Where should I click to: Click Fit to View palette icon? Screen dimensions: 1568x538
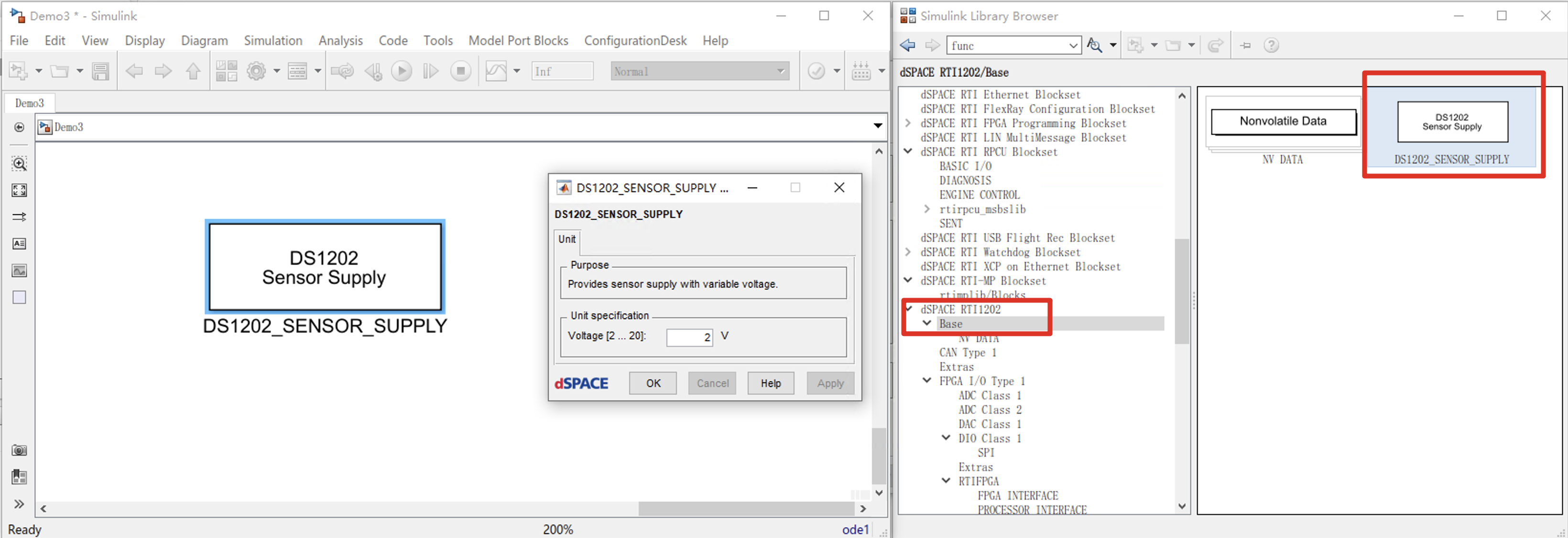20,191
